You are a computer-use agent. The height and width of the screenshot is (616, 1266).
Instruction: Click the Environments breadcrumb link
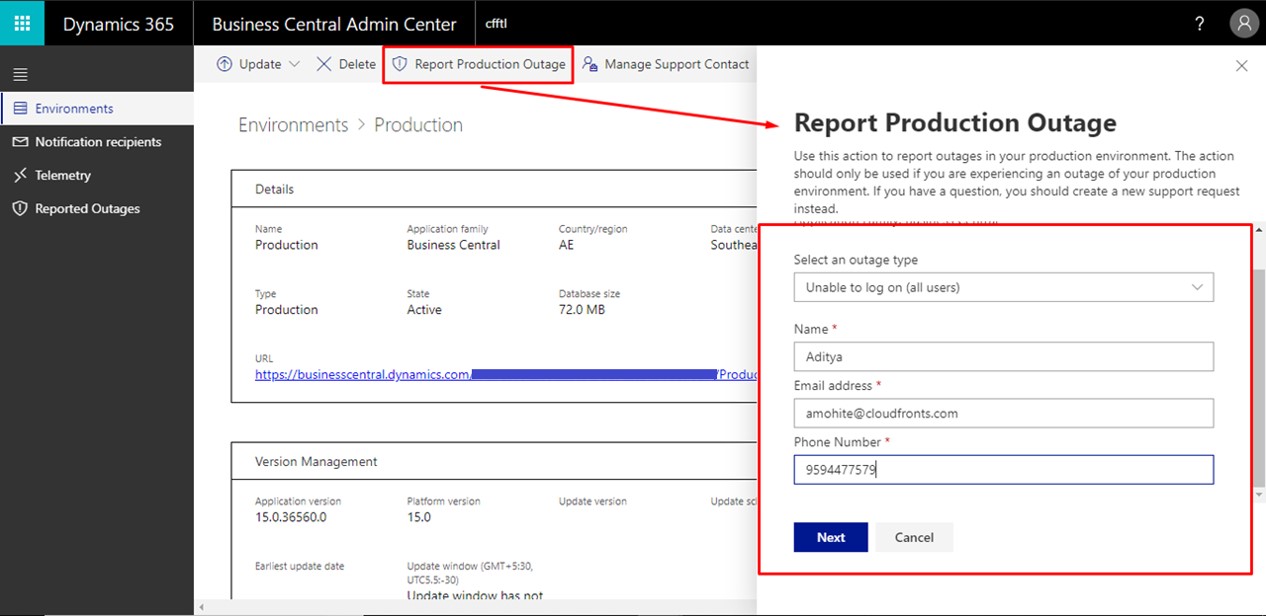[x=293, y=125]
